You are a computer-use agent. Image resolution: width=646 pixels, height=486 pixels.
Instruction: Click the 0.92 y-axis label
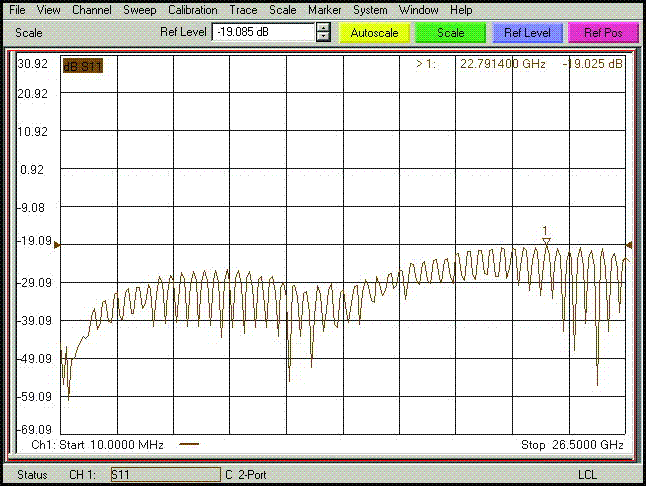tap(32, 170)
